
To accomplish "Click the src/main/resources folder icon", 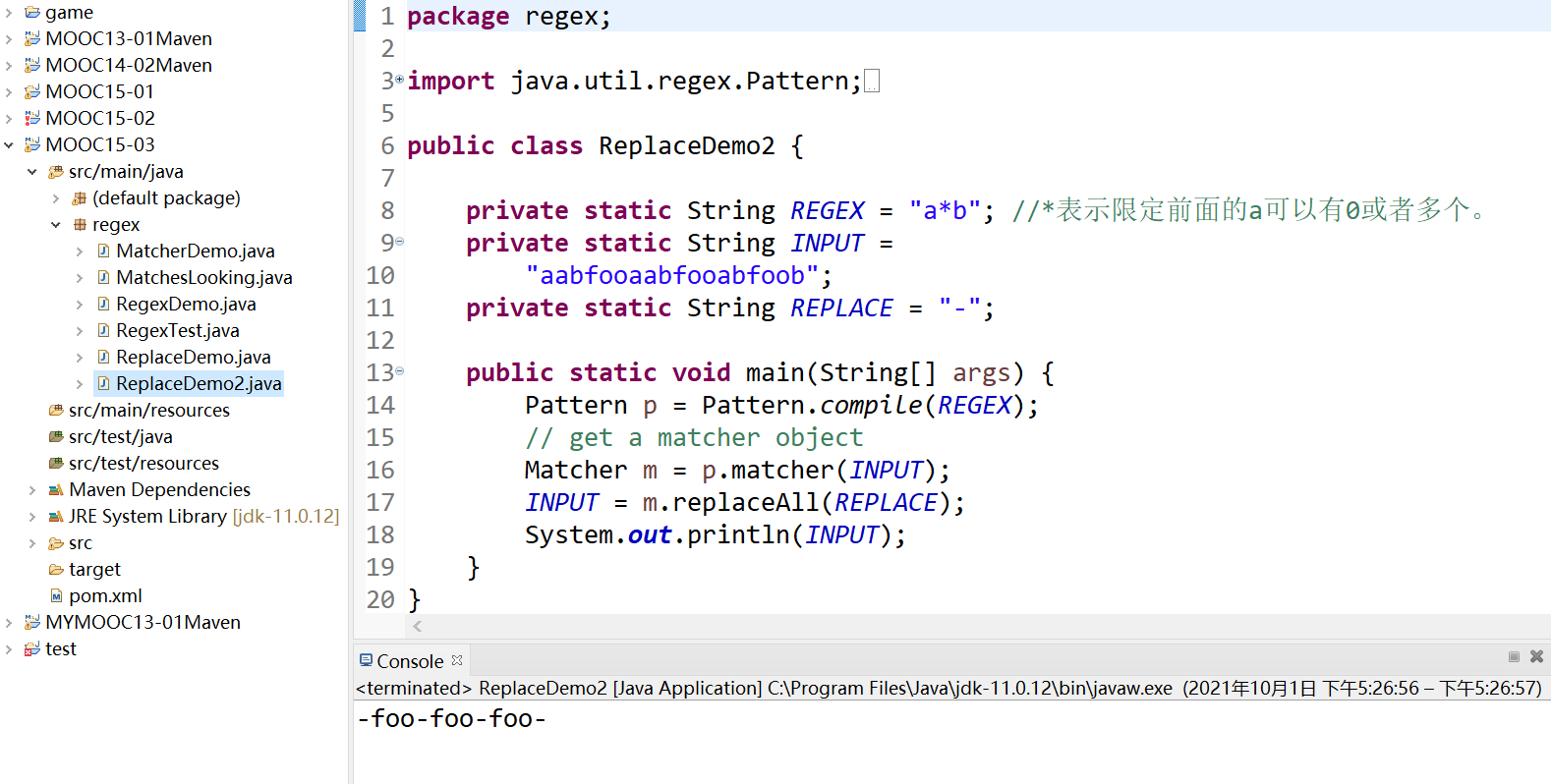I will (x=56, y=411).
